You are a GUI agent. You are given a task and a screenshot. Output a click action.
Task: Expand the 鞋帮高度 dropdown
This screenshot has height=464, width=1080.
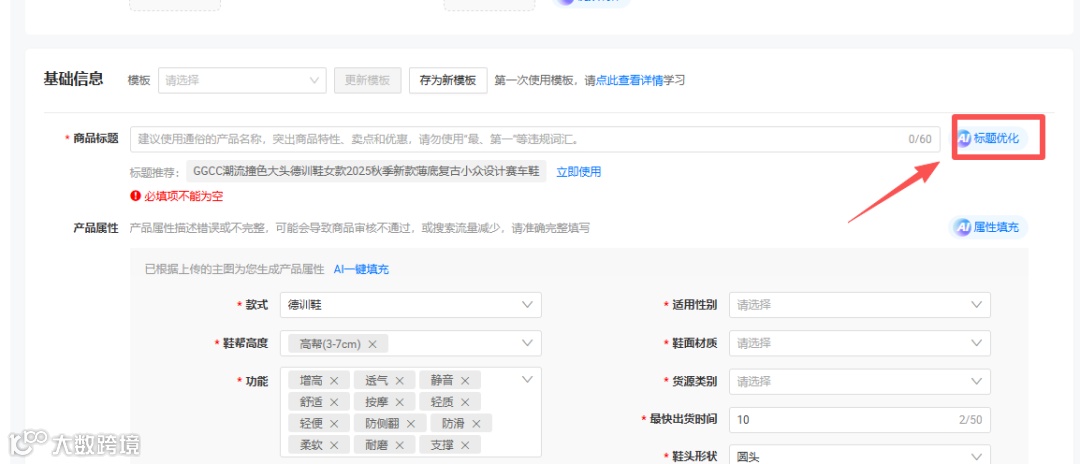[x=528, y=343]
